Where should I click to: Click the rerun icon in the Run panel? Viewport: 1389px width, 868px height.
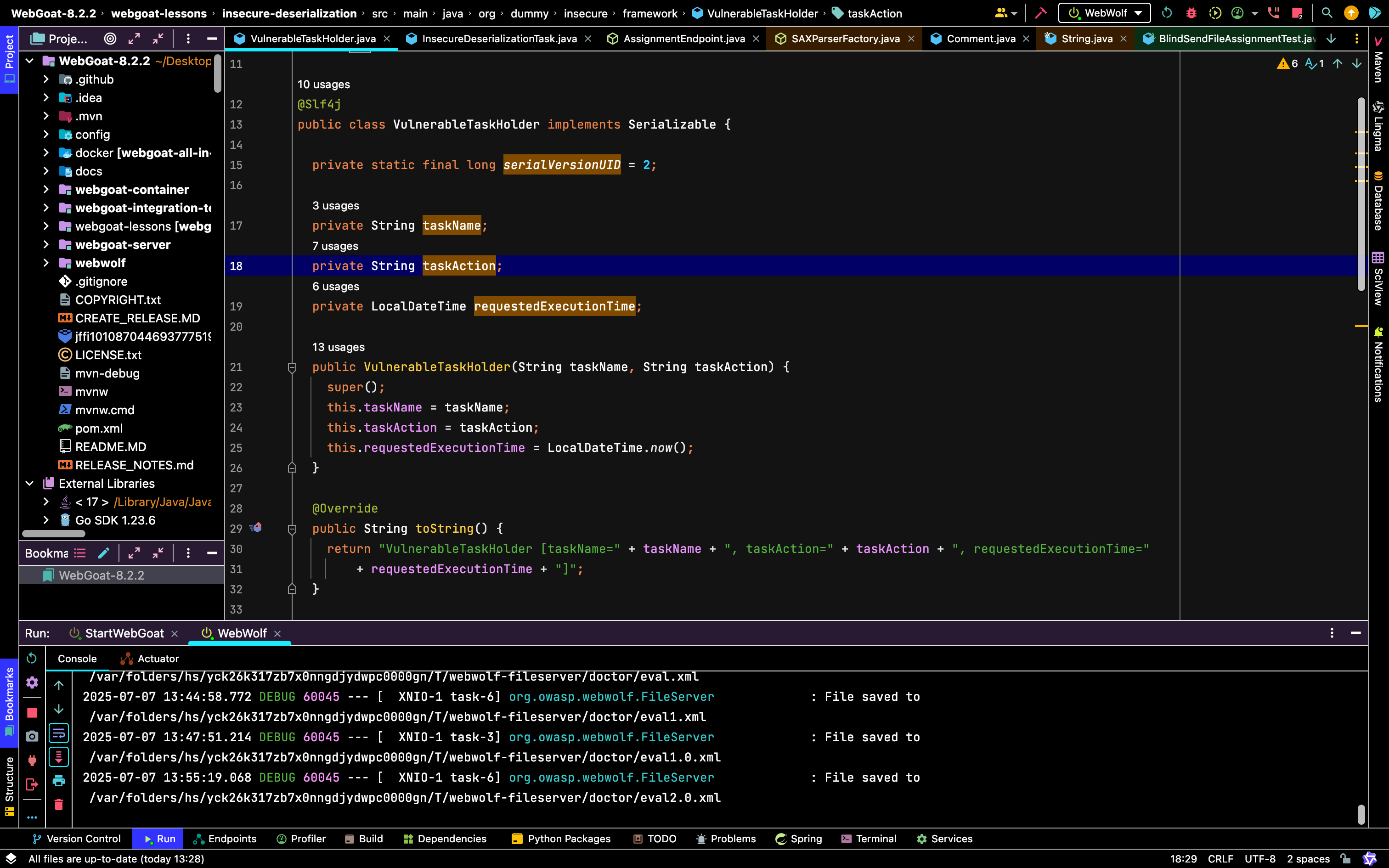pyautogui.click(x=32, y=658)
